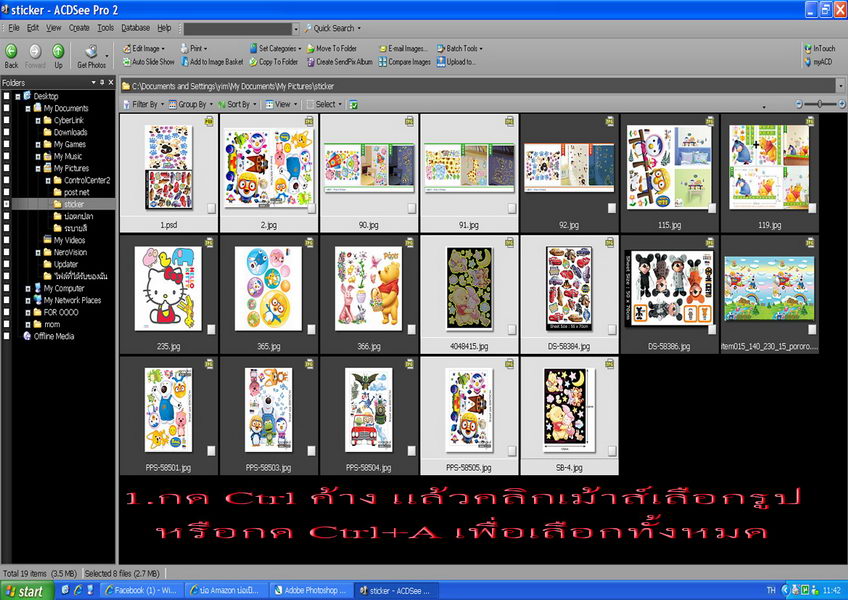Pin the Folders pane
This screenshot has width=848, height=600.
click(102, 82)
